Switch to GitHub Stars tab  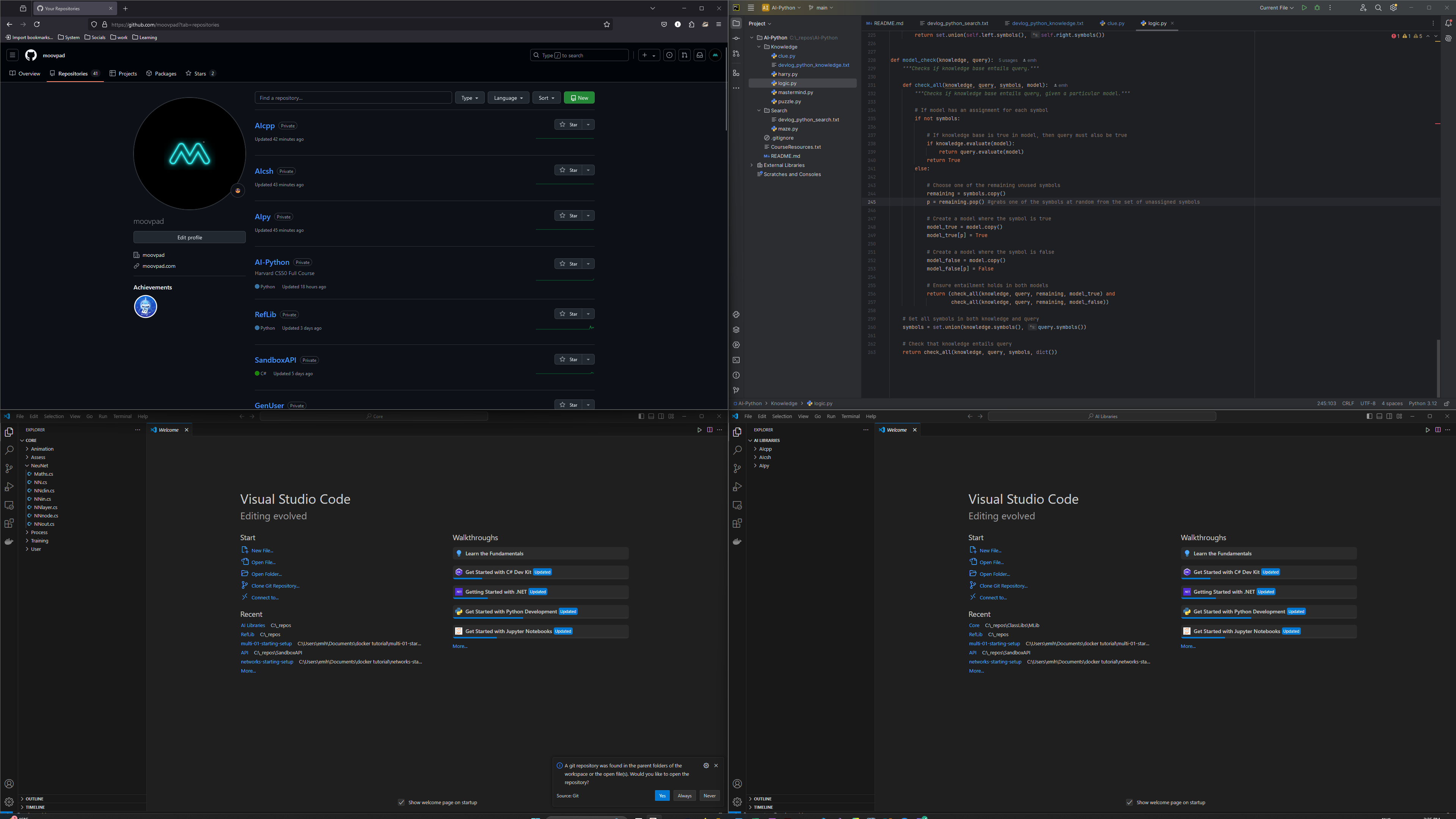[x=200, y=74]
